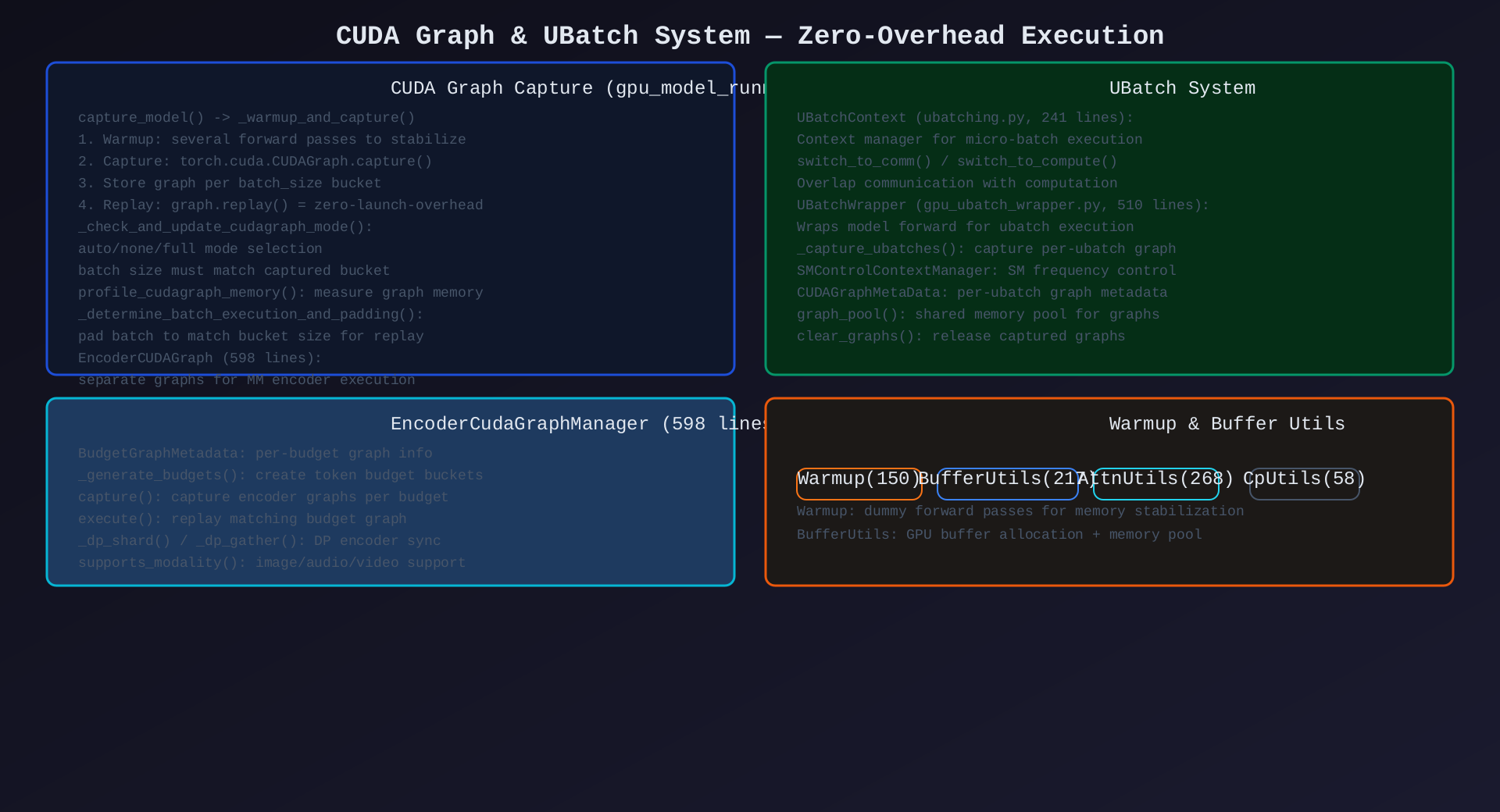Click 'supports_modality(): image/audio/video support'

point(272,563)
